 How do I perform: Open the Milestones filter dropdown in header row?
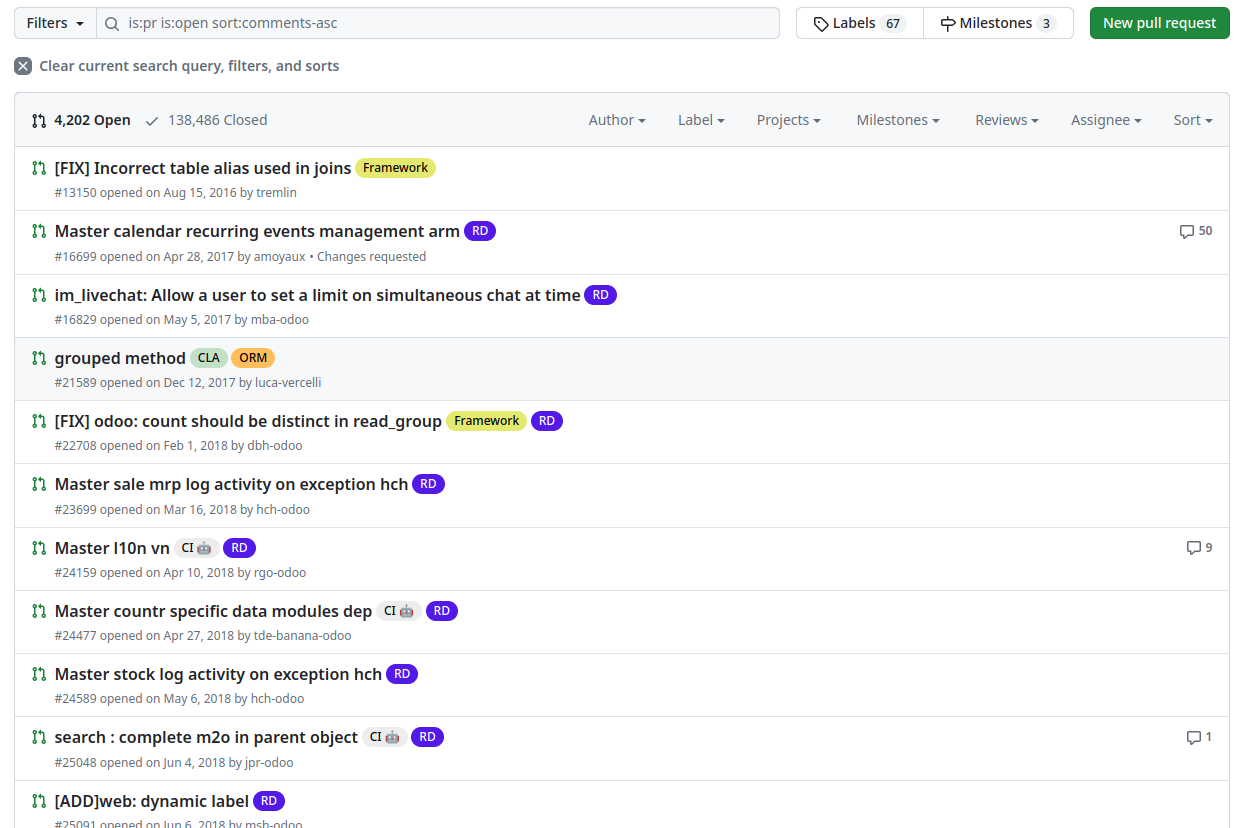[898, 120]
